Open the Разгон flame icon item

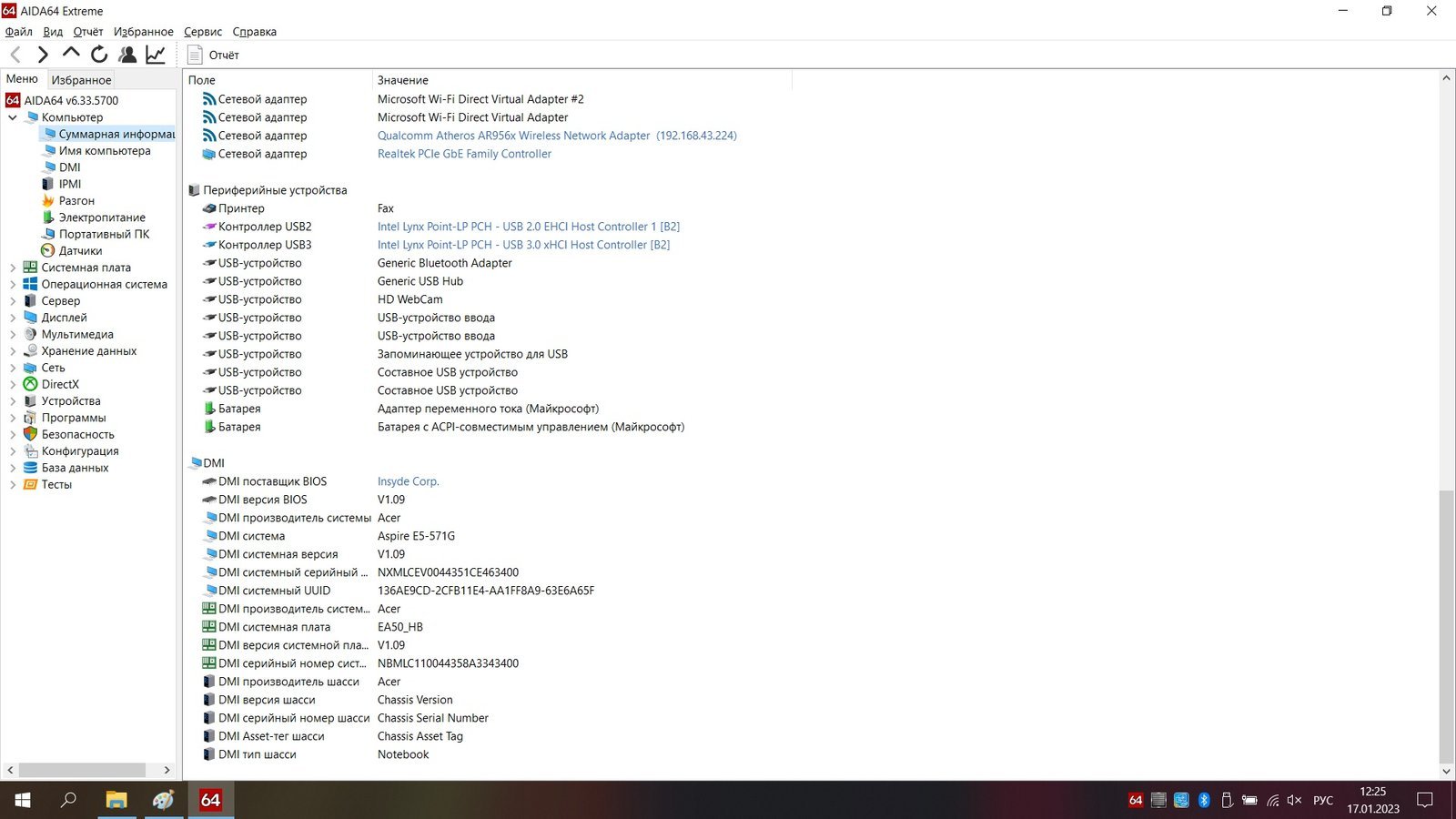coord(48,200)
